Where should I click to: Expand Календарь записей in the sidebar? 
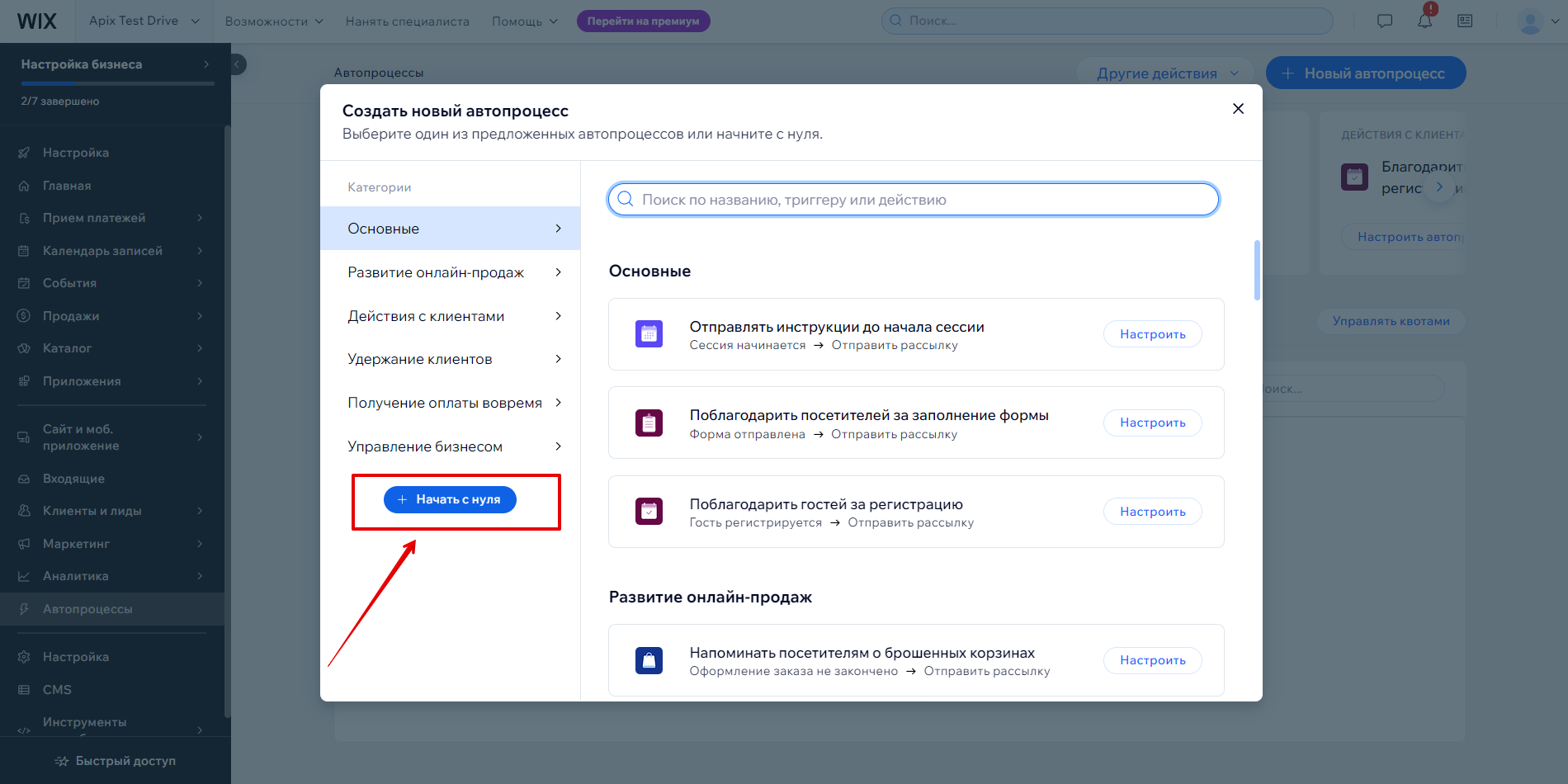tap(112, 251)
